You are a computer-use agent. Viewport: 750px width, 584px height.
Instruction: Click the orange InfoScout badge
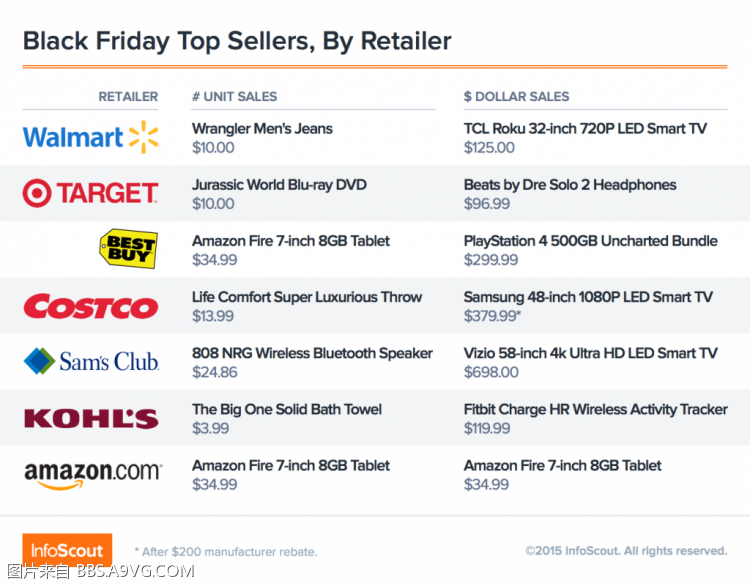coord(67,550)
